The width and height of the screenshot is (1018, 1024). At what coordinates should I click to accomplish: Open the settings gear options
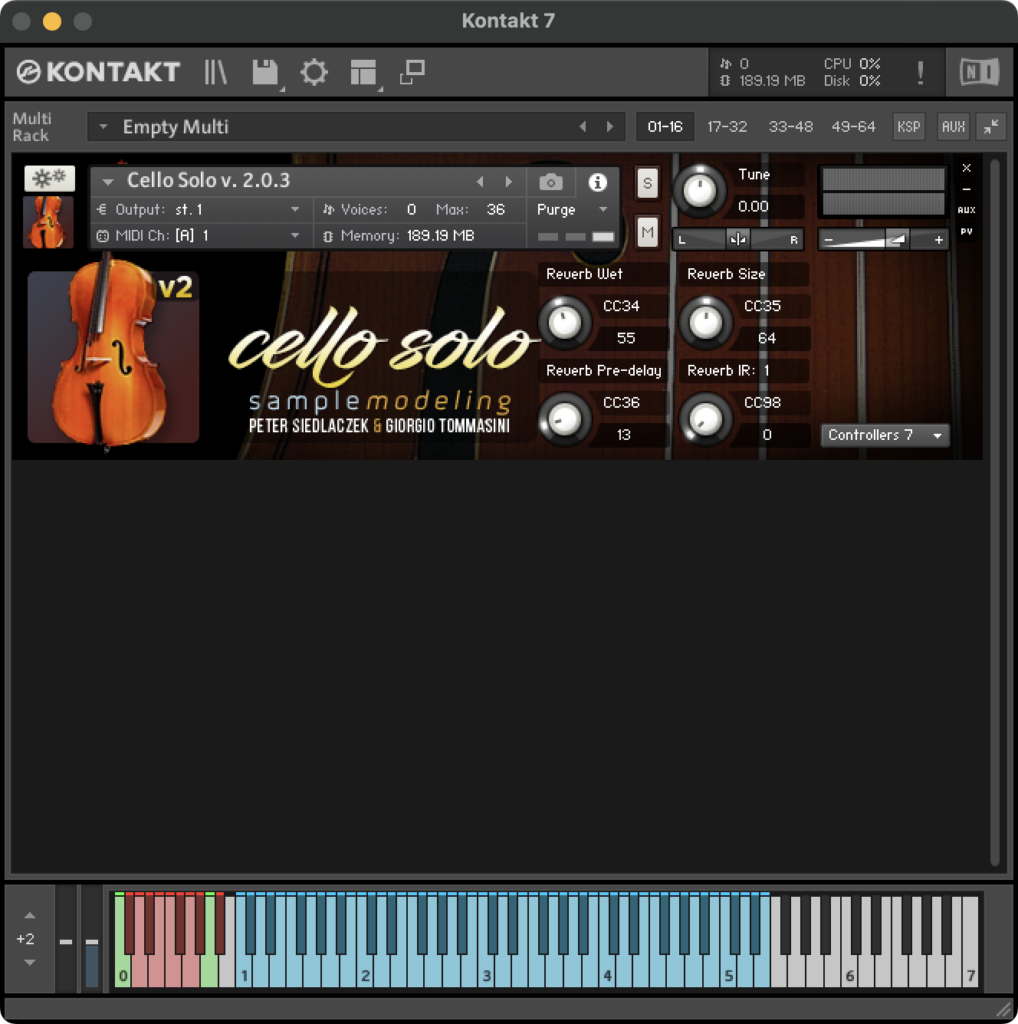point(314,72)
